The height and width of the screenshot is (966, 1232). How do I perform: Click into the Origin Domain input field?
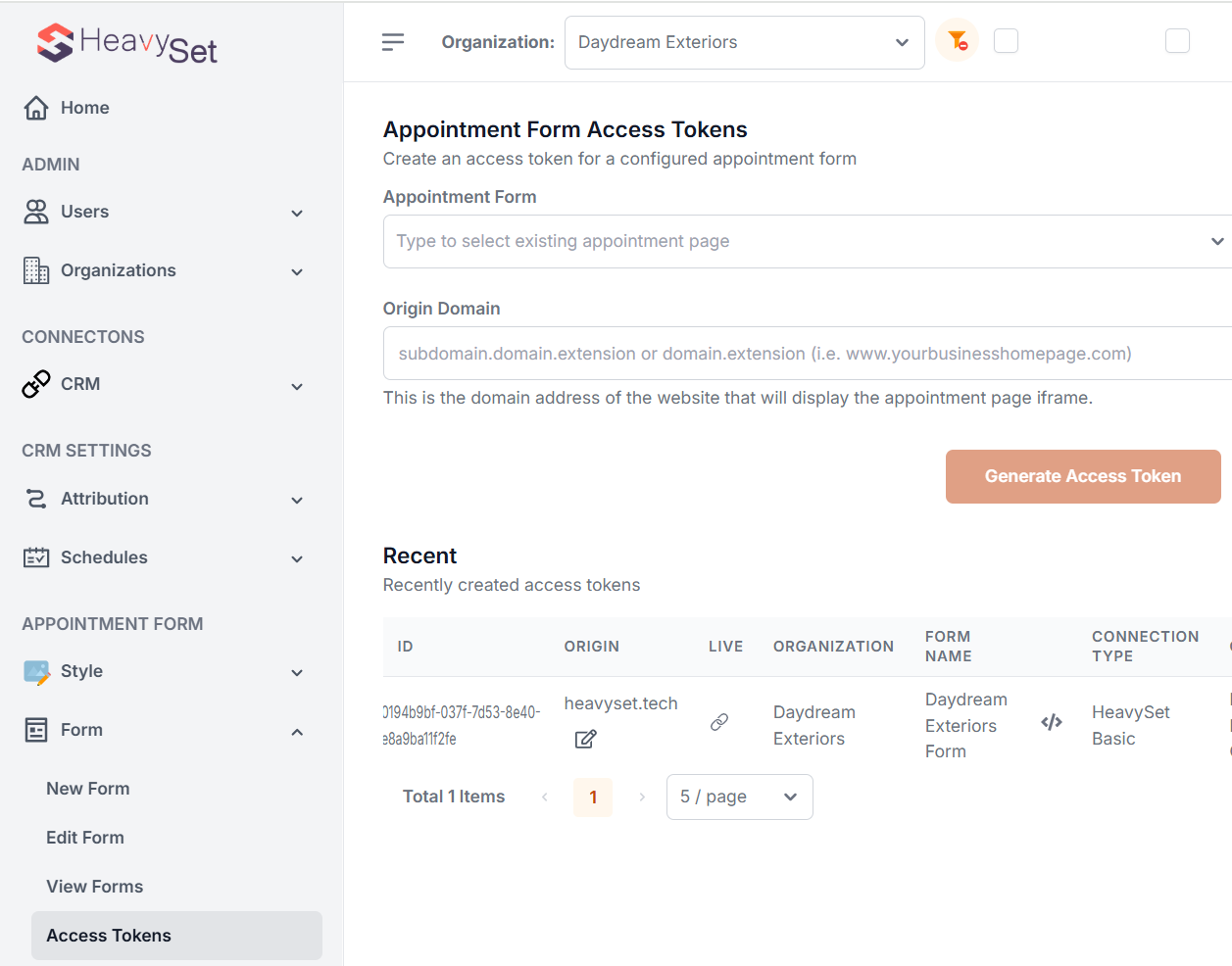point(808,354)
